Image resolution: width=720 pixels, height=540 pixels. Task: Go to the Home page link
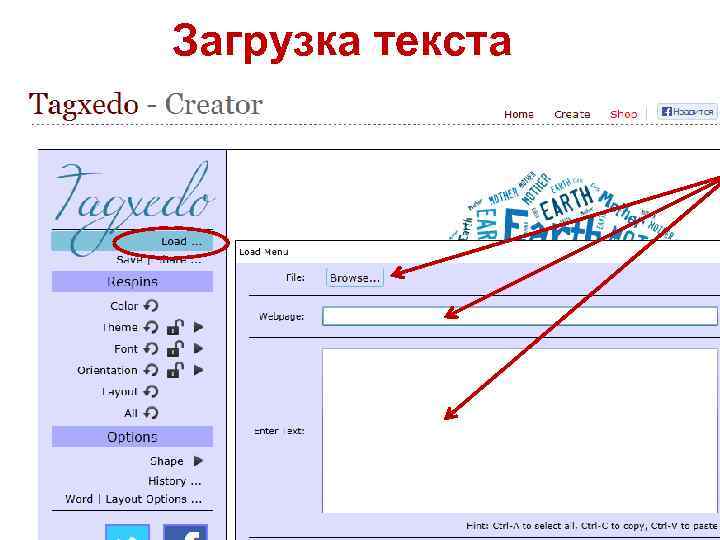tap(519, 114)
